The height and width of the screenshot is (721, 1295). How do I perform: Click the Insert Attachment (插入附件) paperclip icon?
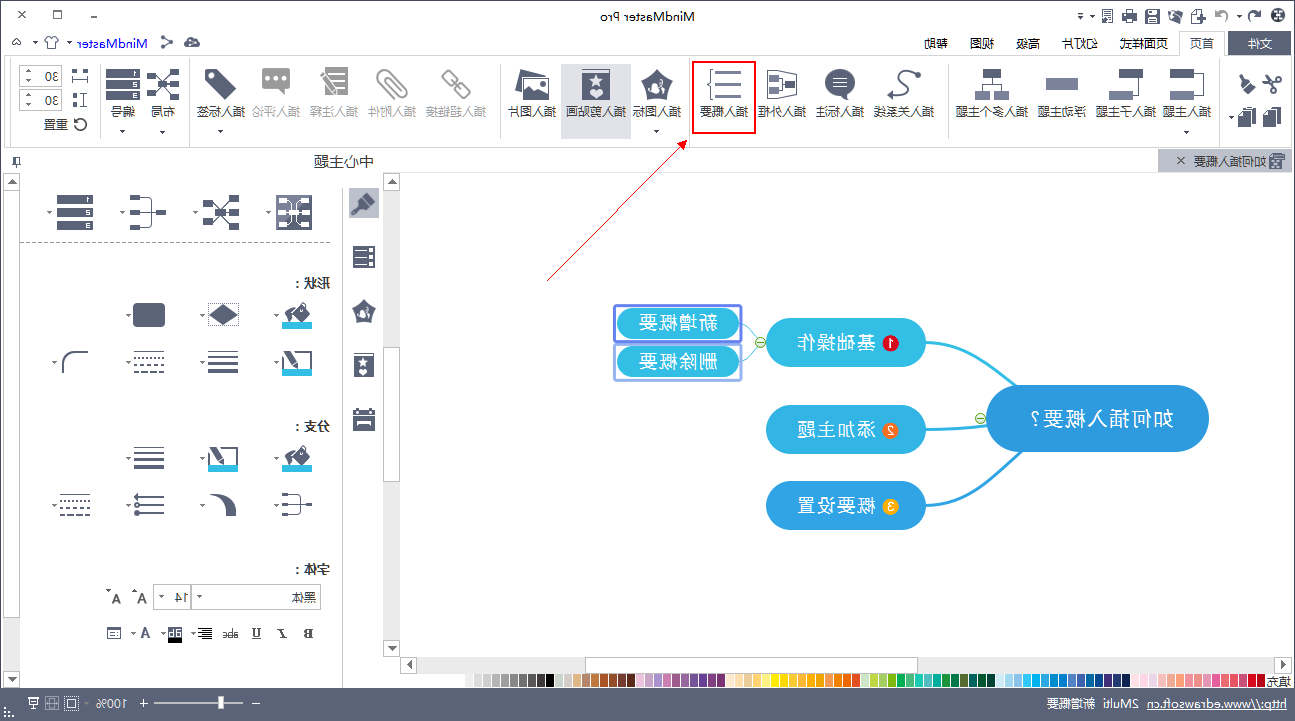392,84
